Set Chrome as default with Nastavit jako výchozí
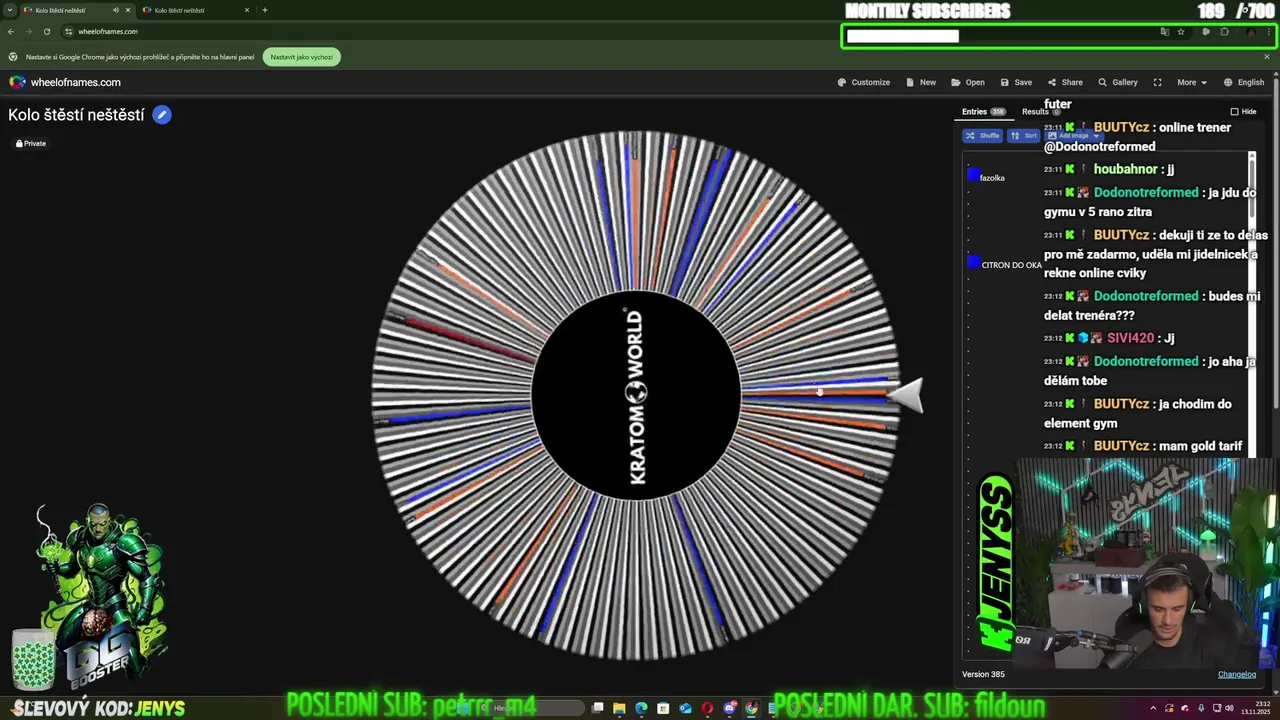The height and width of the screenshot is (720, 1280). pos(302,57)
